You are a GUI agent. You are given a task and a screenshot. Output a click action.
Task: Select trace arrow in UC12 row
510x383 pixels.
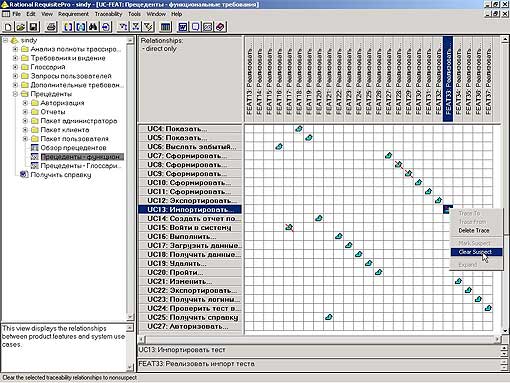coord(438,200)
